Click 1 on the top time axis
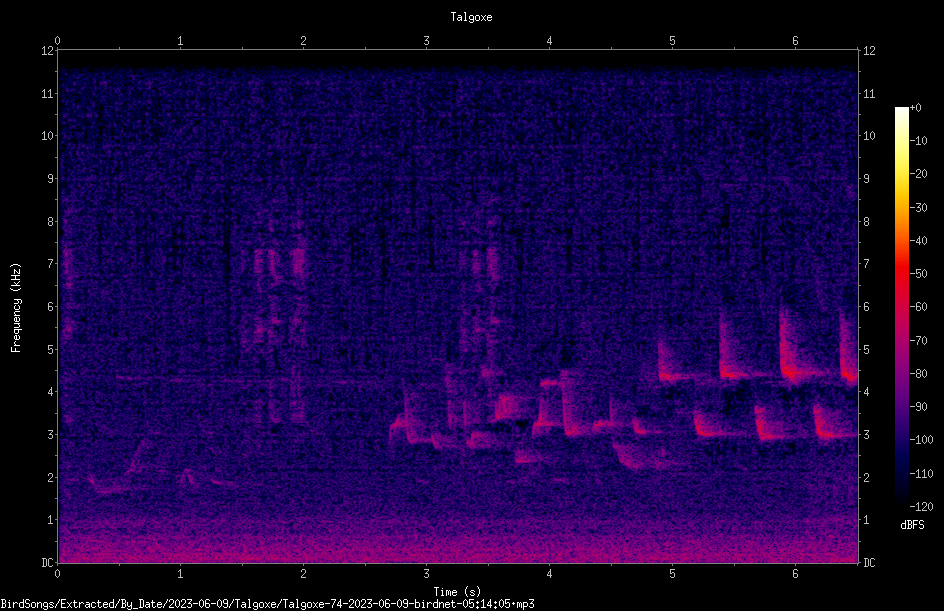Image resolution: width=944 pixels, height=611 pixels. [180, 41]
